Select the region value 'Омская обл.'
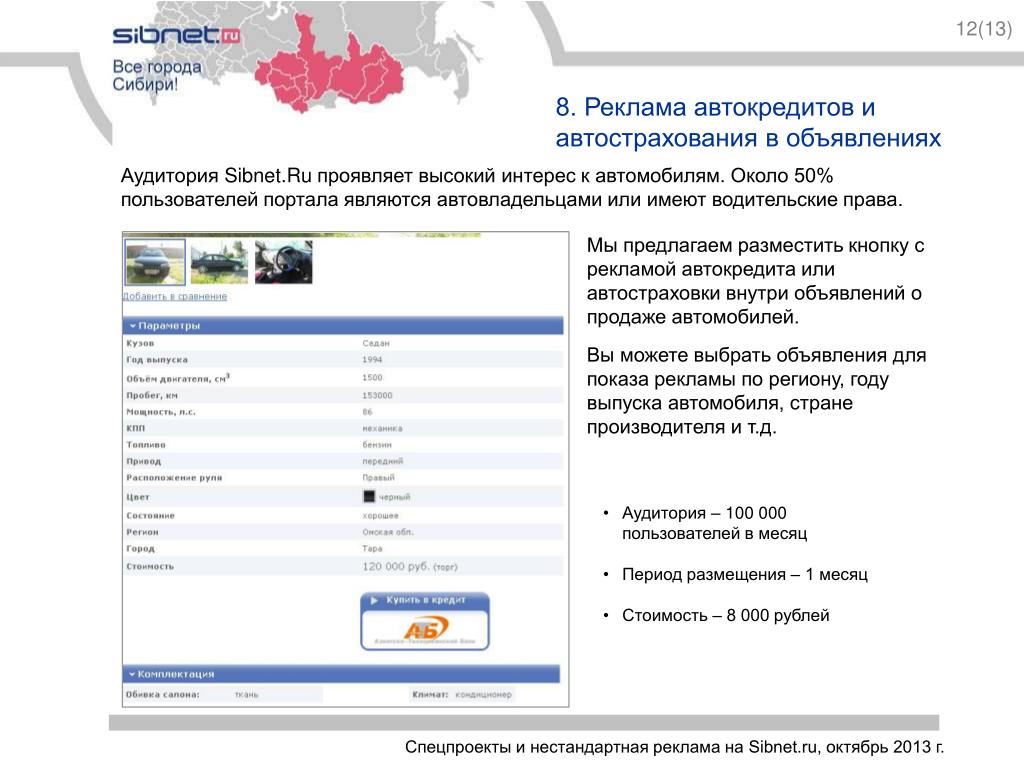Viewport: 1024px width, 768px height. click(388, 532)
